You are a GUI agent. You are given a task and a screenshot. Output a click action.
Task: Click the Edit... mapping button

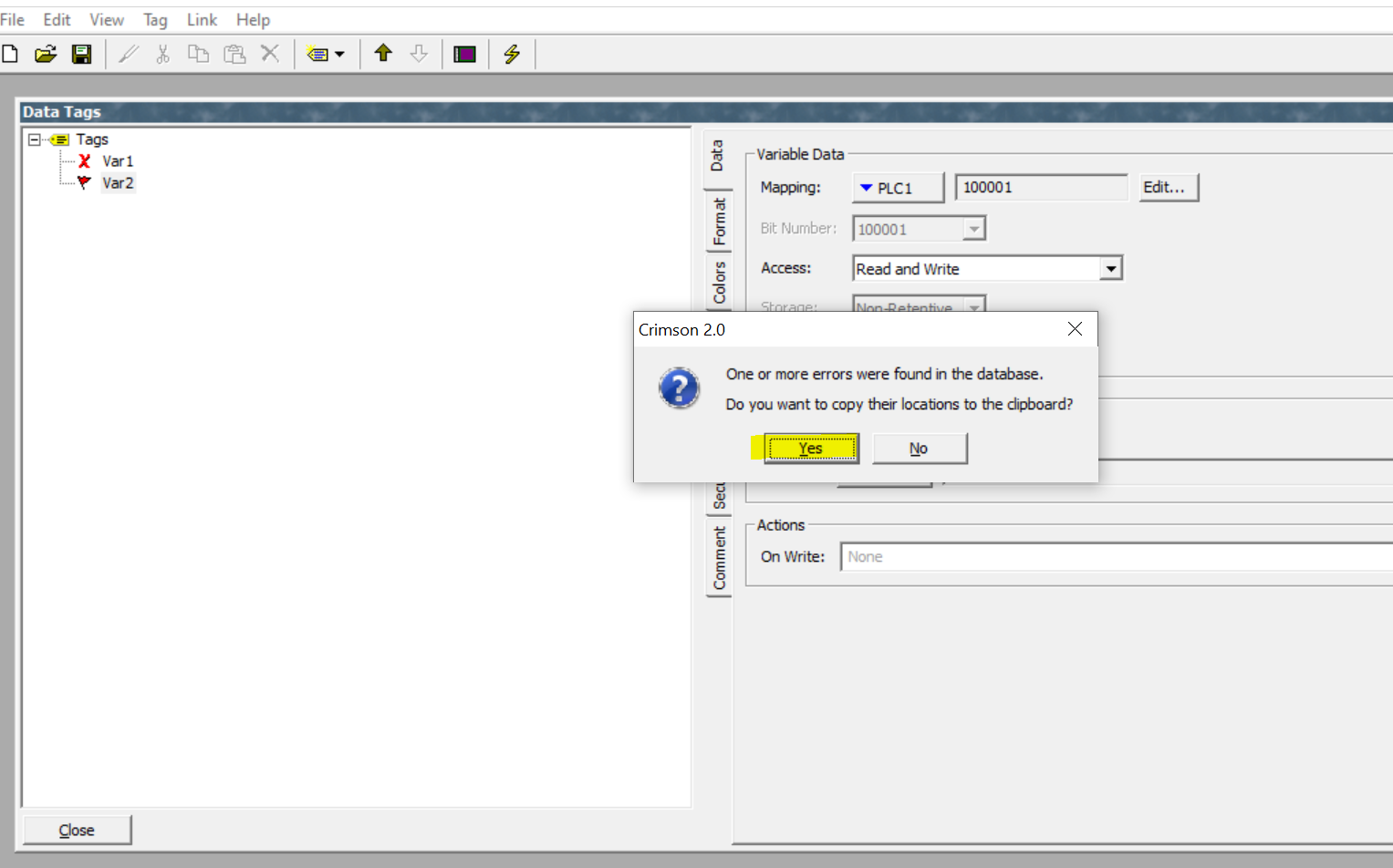(1169, 188)
